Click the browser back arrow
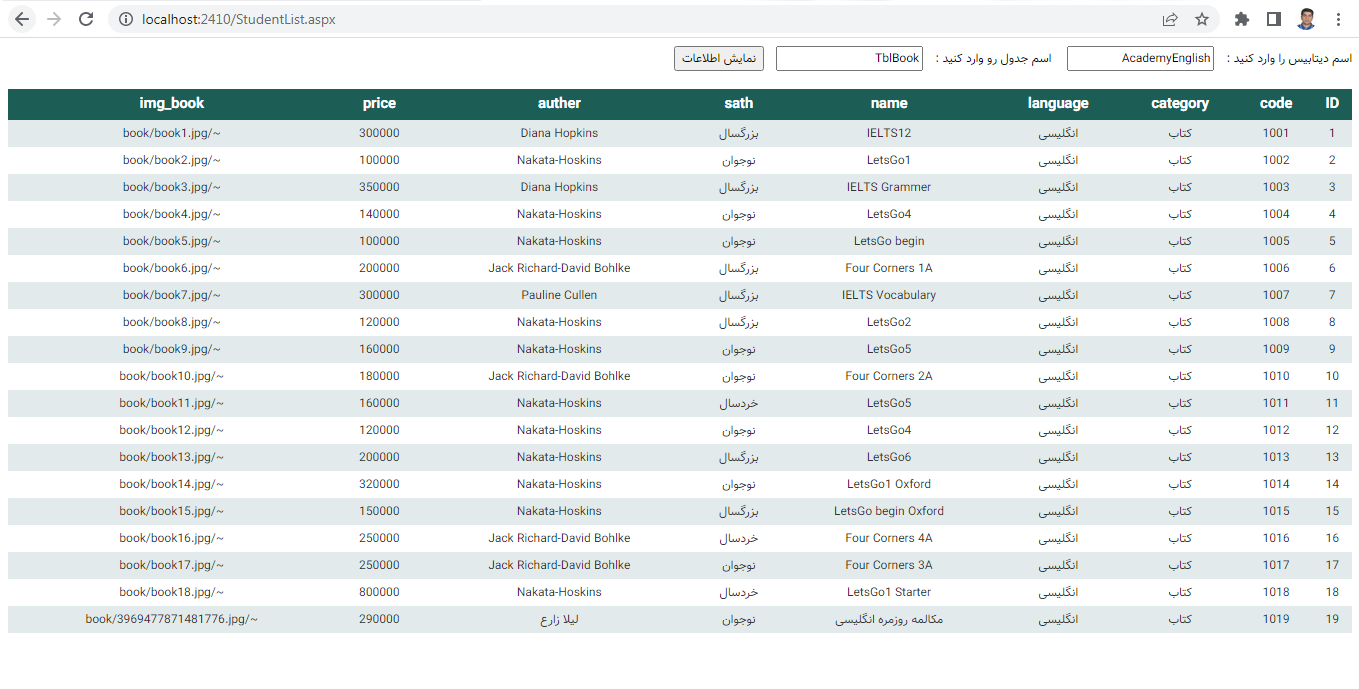Screen dimensions: 1359x689 tap(22, 19)
